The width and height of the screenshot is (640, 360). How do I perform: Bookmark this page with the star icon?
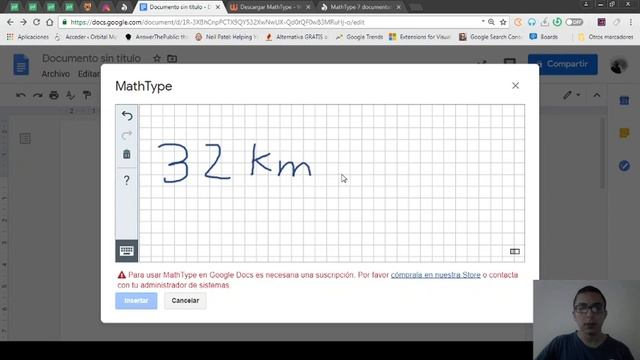[503, 22]
